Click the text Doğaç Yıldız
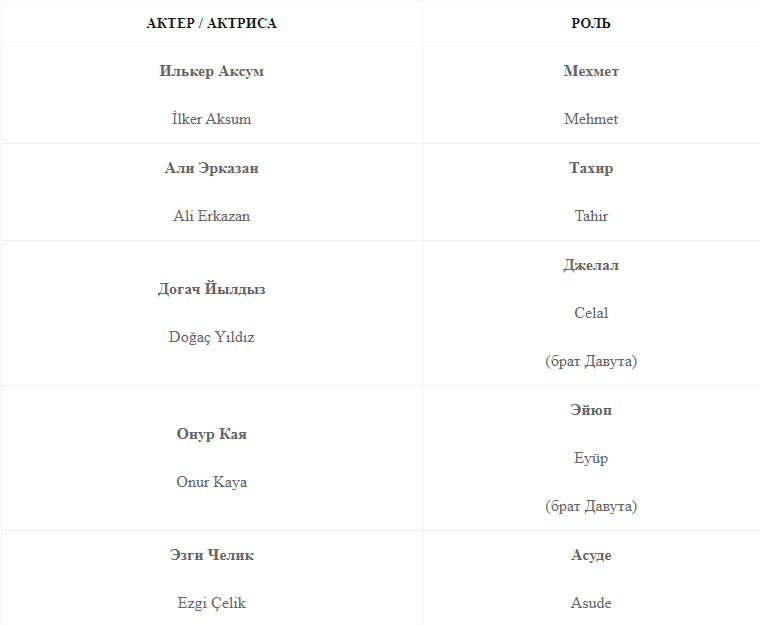The height and width of the screenshot is (625, 760). (x=211, y=337)
